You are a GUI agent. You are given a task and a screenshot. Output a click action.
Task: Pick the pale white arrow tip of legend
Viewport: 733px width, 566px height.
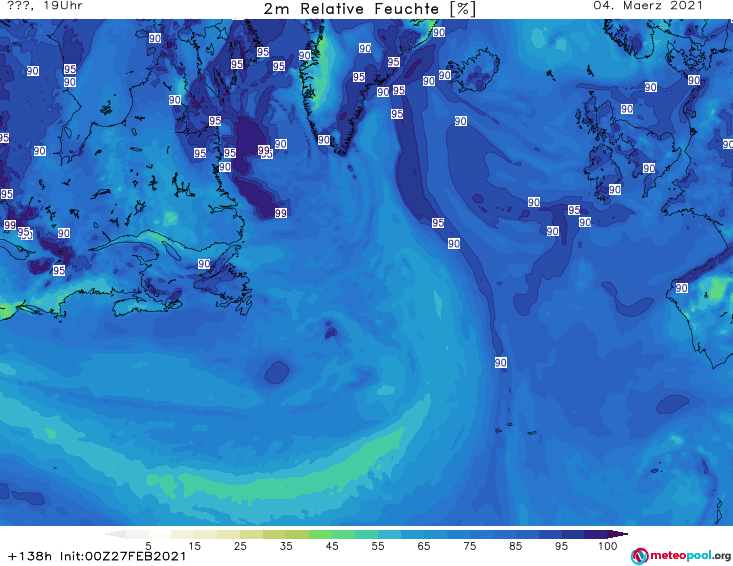pyautogui.click(x=115, y=534)
